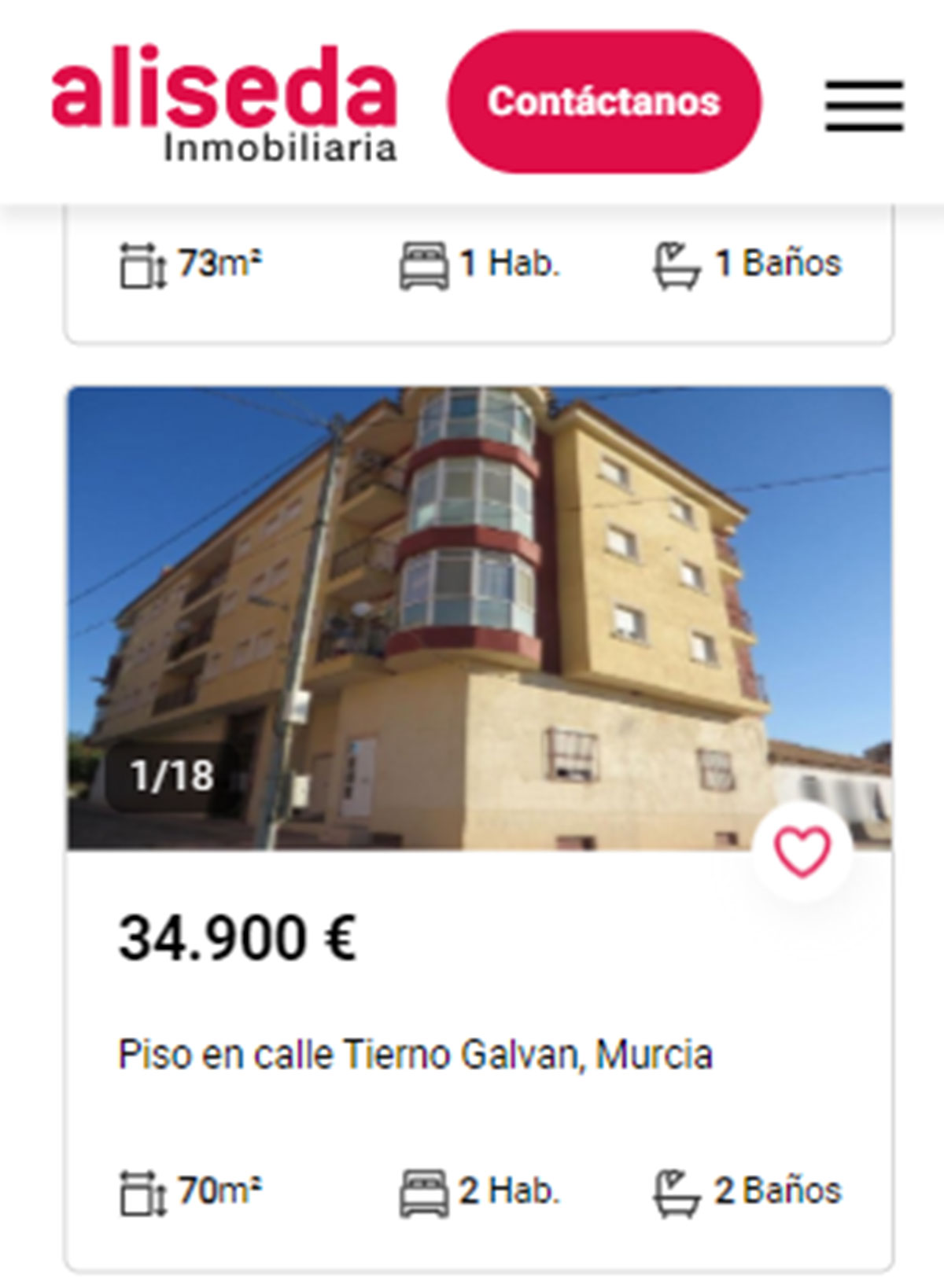Click the 34.900 € price
944x1288 pixels.
[237, 938]
